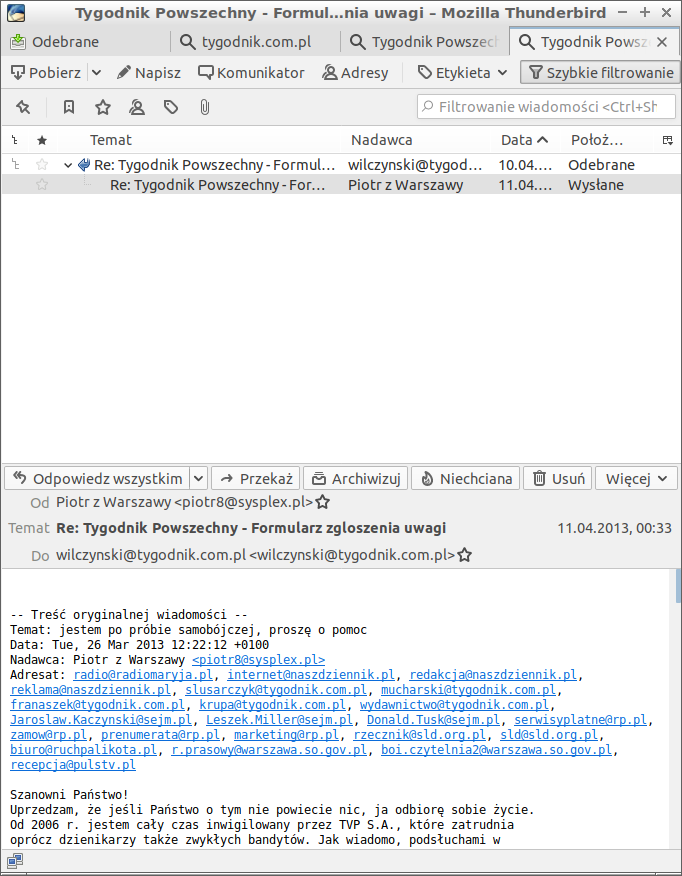Switch to the Odebrane tab
This screenshot has width=682, height=876.
85,42
